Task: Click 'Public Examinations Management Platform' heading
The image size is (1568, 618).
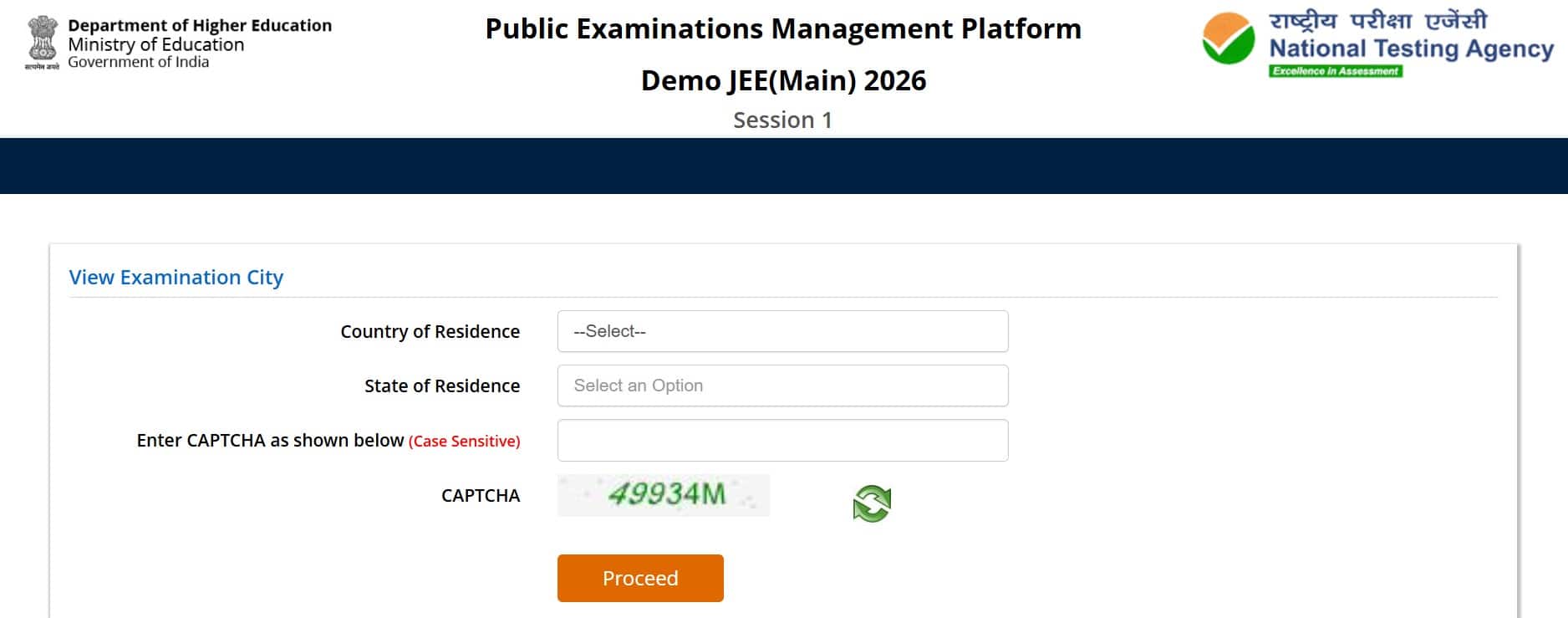Action: (x=783, y=28)
